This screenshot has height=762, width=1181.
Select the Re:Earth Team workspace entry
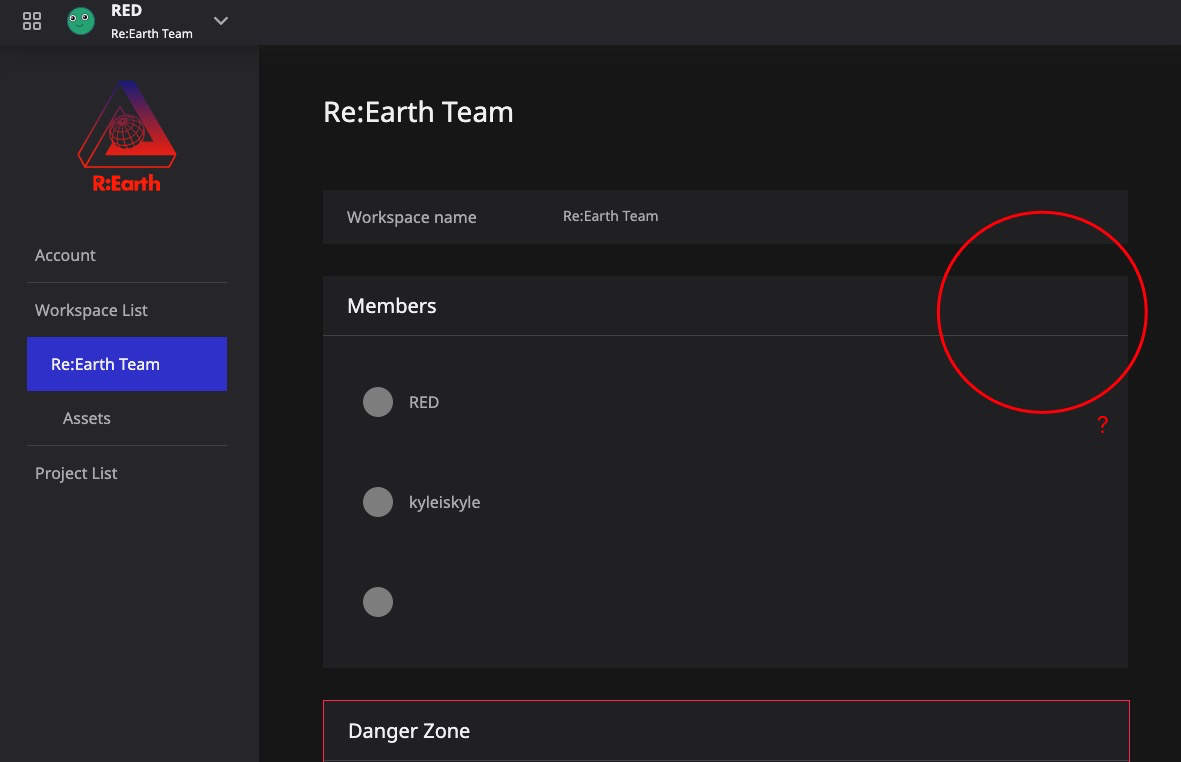105,364
